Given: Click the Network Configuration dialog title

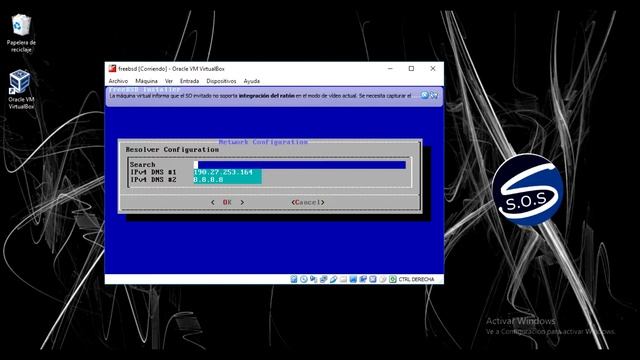Looking at the screenshot, I should pyautogui.click(x=263, y=142).
